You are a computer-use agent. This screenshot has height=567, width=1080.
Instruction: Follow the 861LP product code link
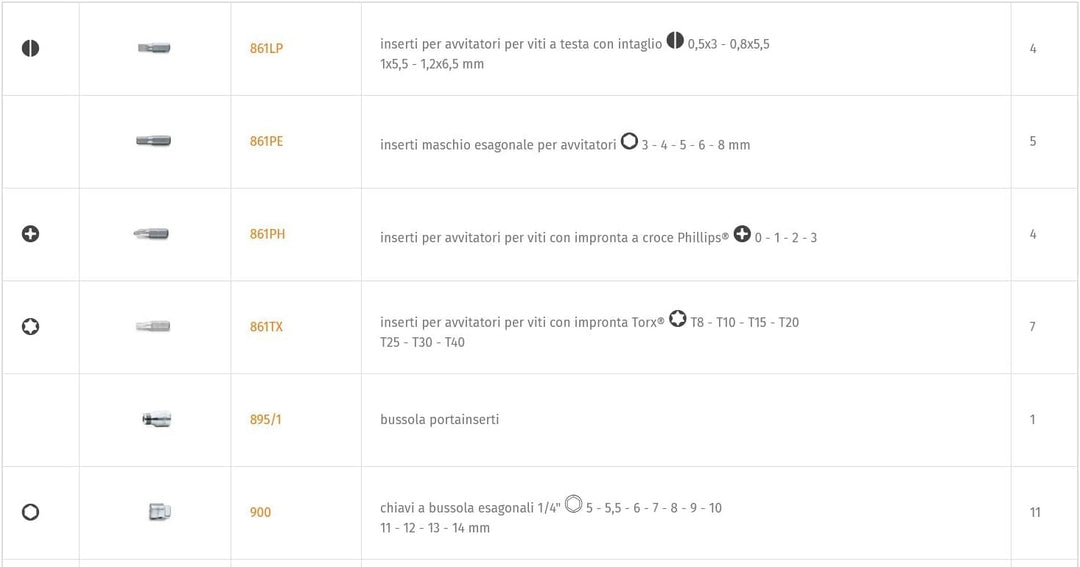click(x=267, y=48)
